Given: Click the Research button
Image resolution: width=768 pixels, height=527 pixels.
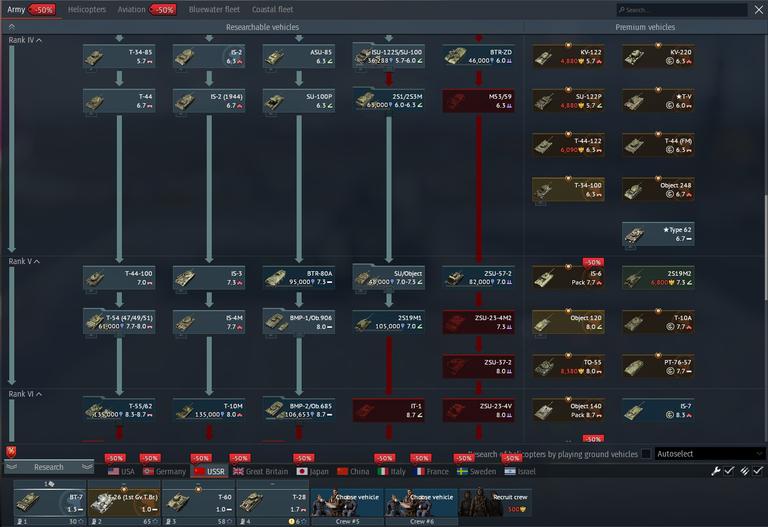Looking at the screenshot, I should 48,467.
